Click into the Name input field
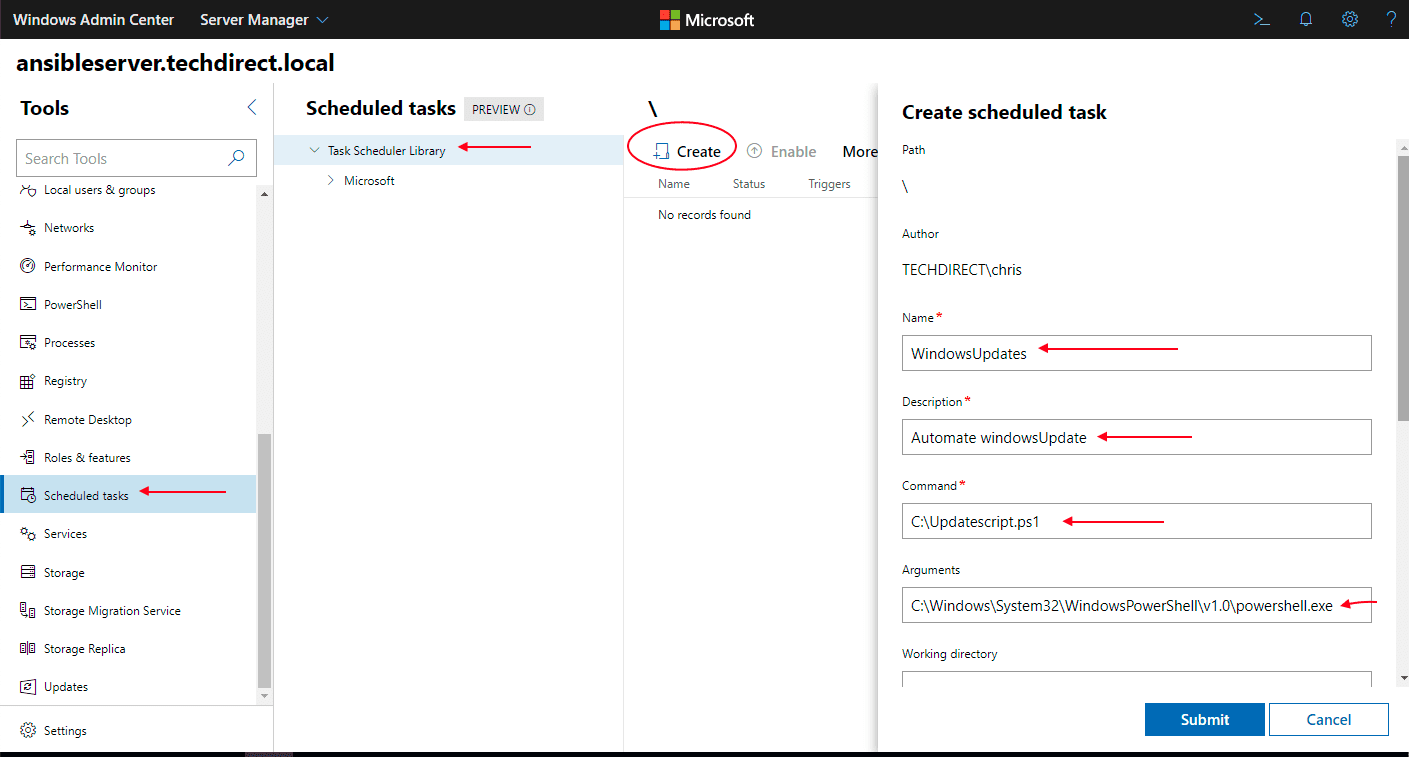The height and width of the screenshot is (757, 1409). tap(1136, 353)
